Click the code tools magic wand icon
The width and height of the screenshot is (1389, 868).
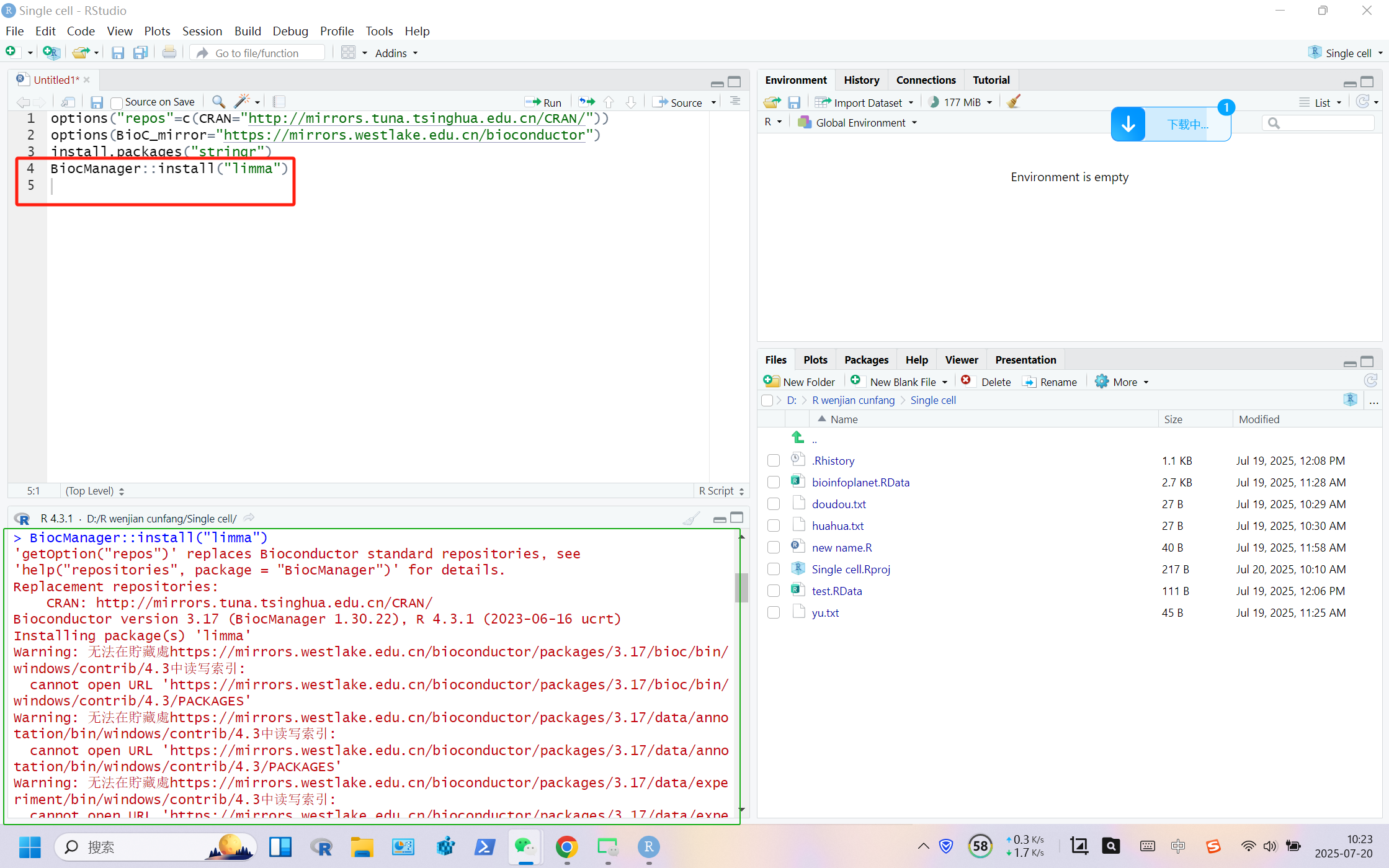click(x=242, y=102)
